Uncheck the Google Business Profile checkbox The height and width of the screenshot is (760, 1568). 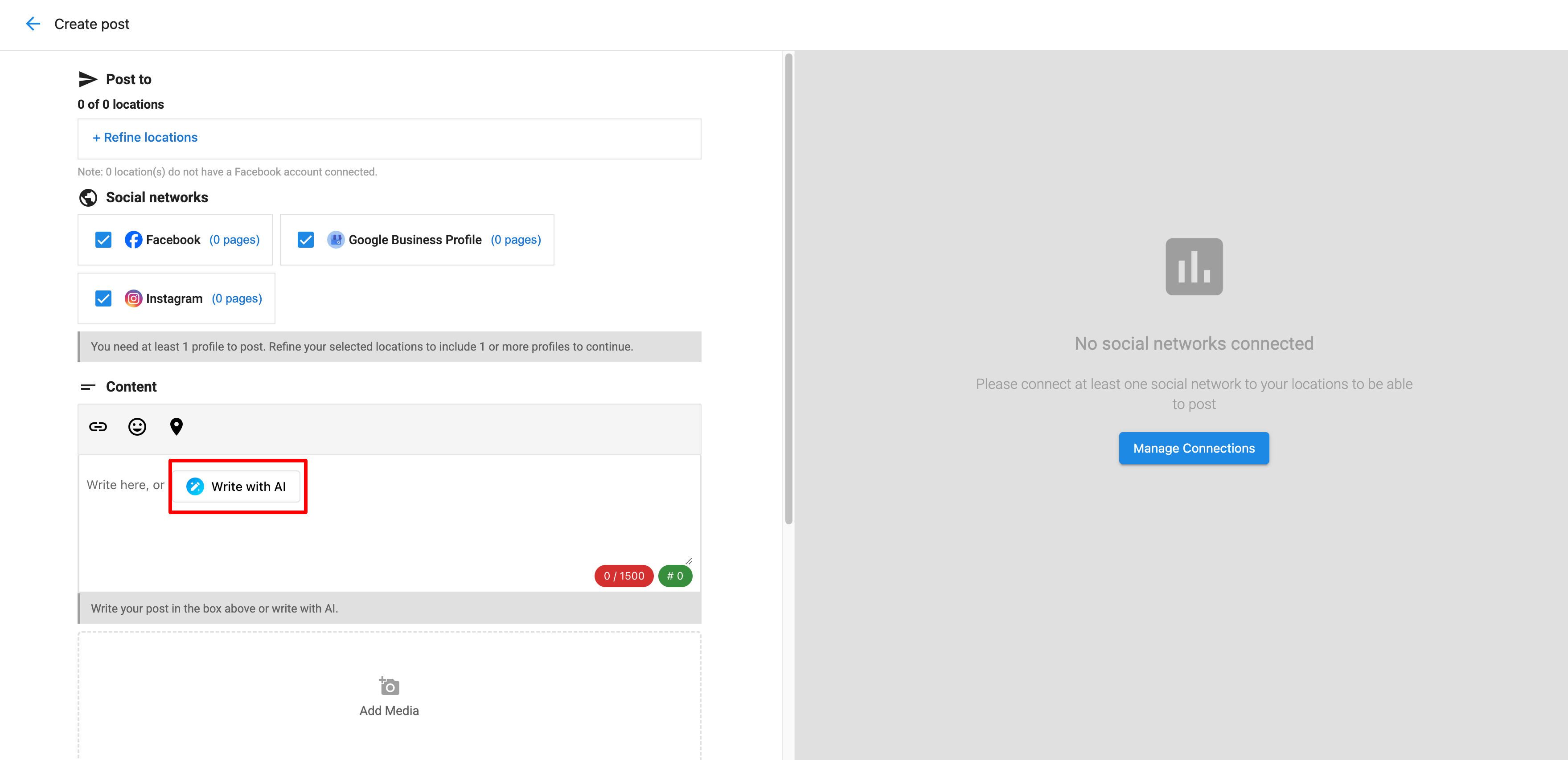(306, 240)
